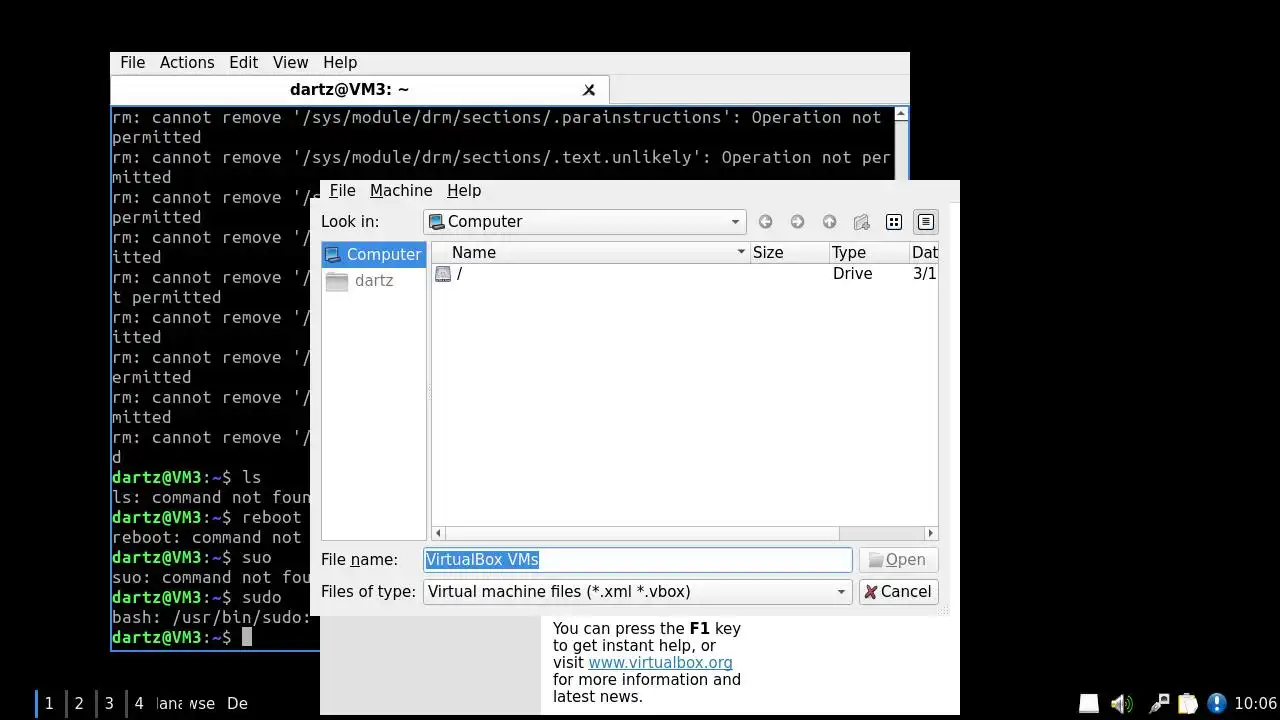Viewport: 1280px width, 720px height.
Task: Open terminal Actions menu
Action: pos(187,62)
